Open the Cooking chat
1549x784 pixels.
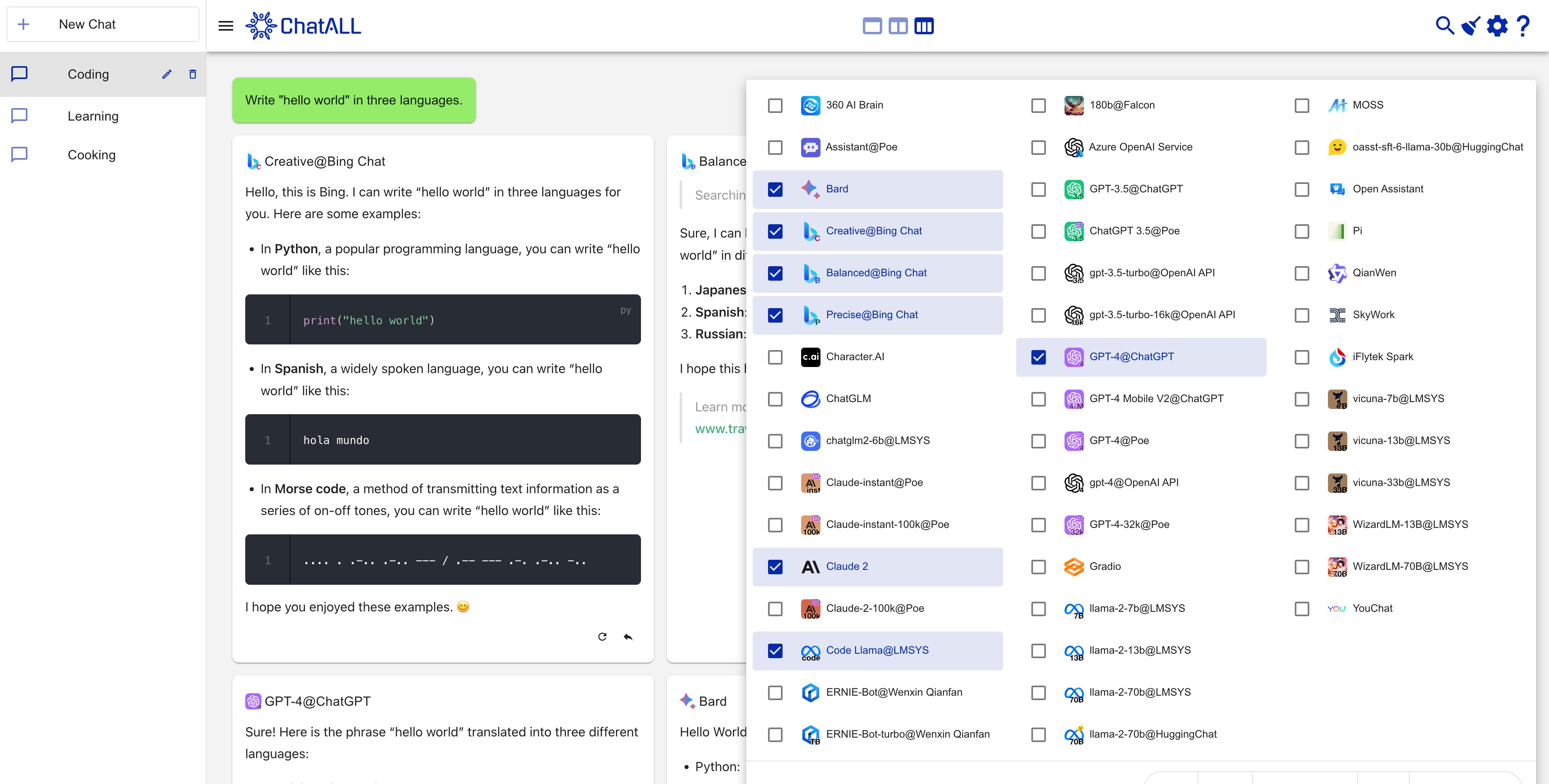click(x=103, y=154)
